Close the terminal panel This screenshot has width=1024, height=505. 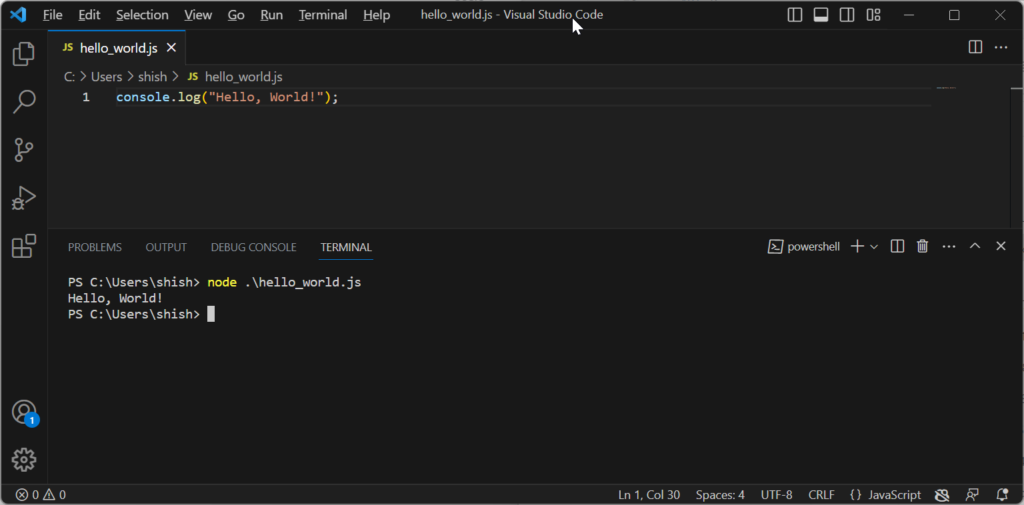[x=1000, y=246]
